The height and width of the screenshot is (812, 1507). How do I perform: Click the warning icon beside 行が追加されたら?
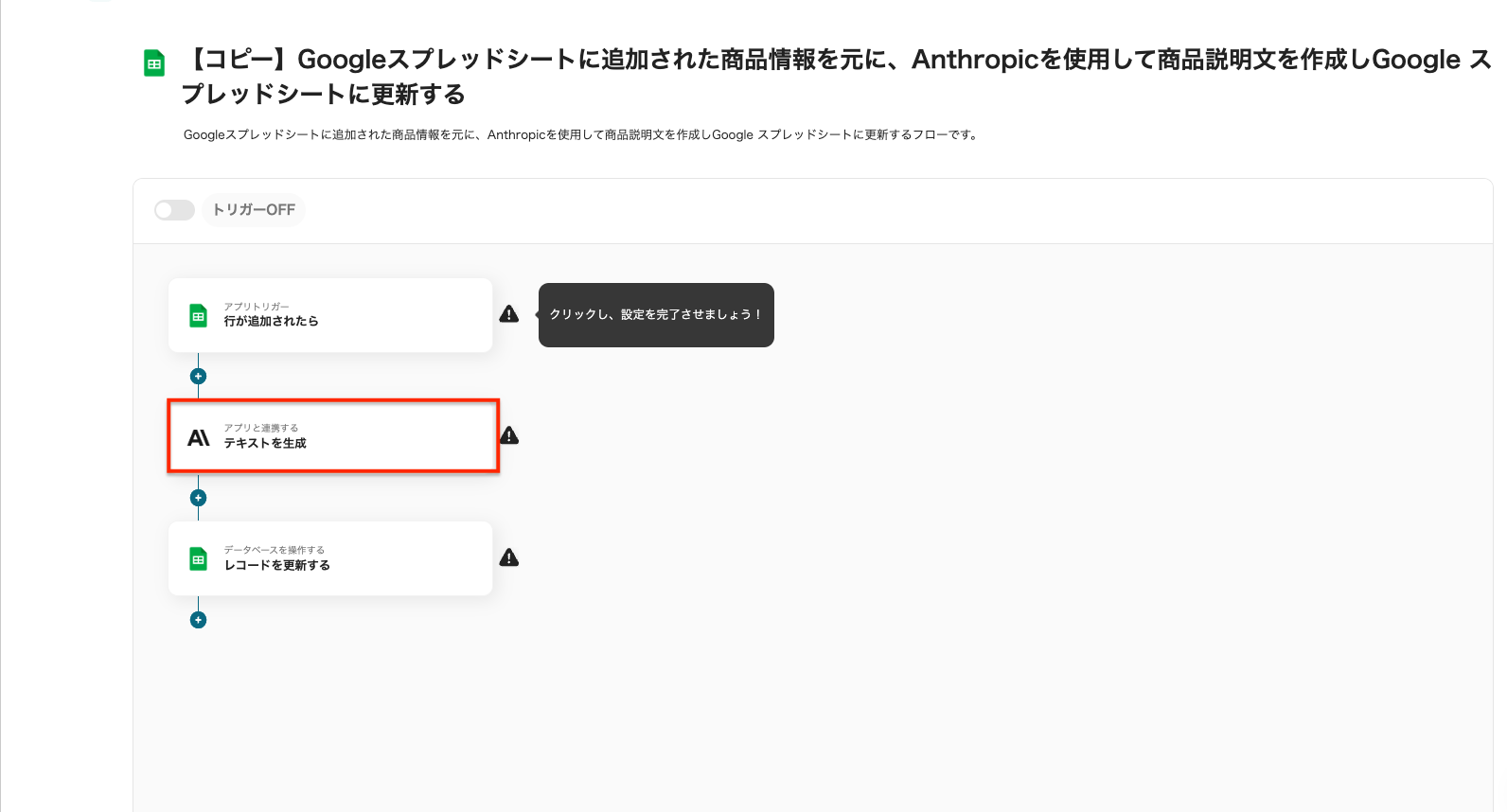(x=509, y=314)
